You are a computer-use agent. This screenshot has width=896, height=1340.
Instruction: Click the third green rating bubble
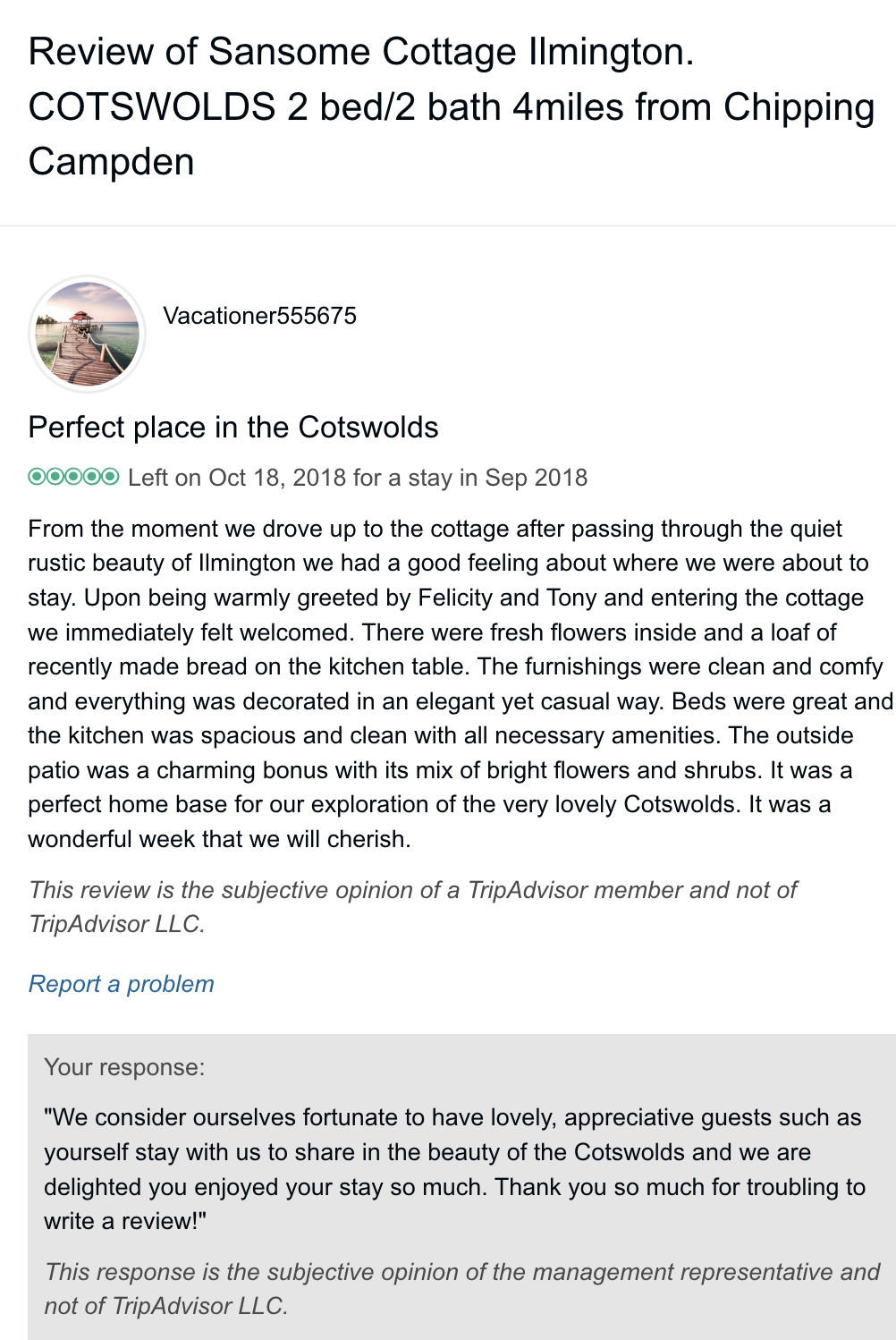click(73, 476)
